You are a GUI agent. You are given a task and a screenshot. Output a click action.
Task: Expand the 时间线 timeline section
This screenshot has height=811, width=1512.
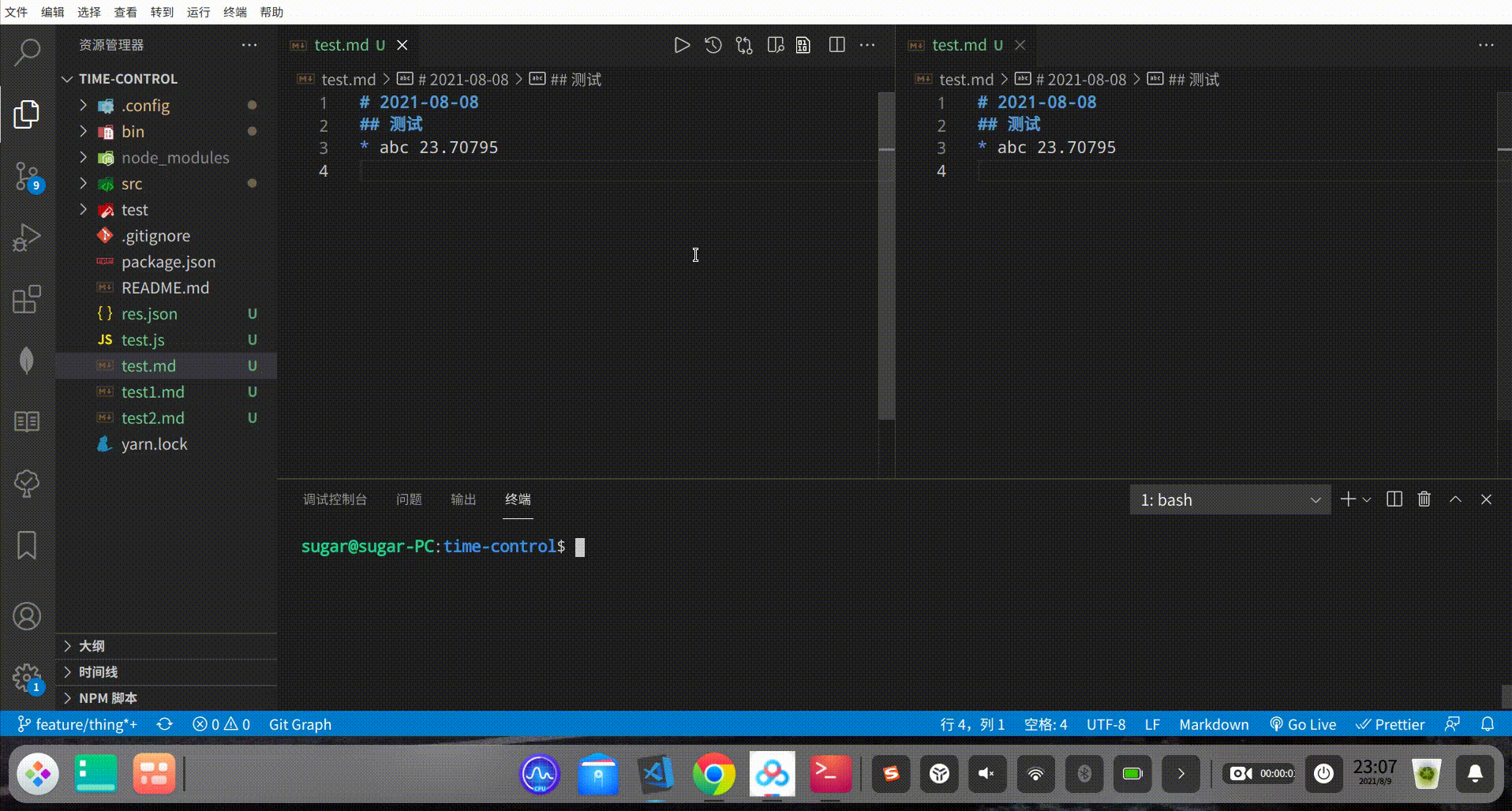(x=167, y=672)
